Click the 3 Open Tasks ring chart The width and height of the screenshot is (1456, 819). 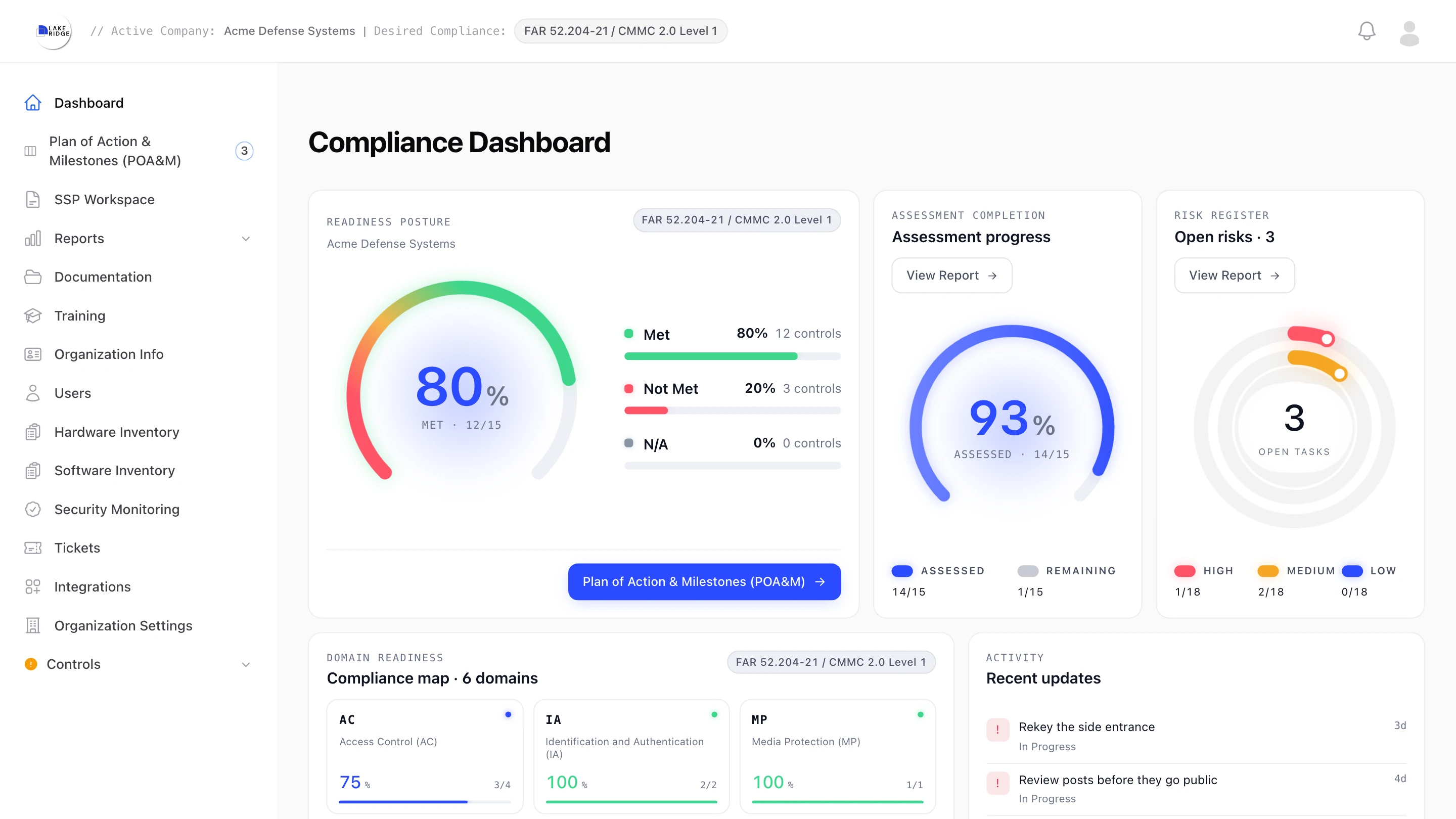(x=1294, y=427)
